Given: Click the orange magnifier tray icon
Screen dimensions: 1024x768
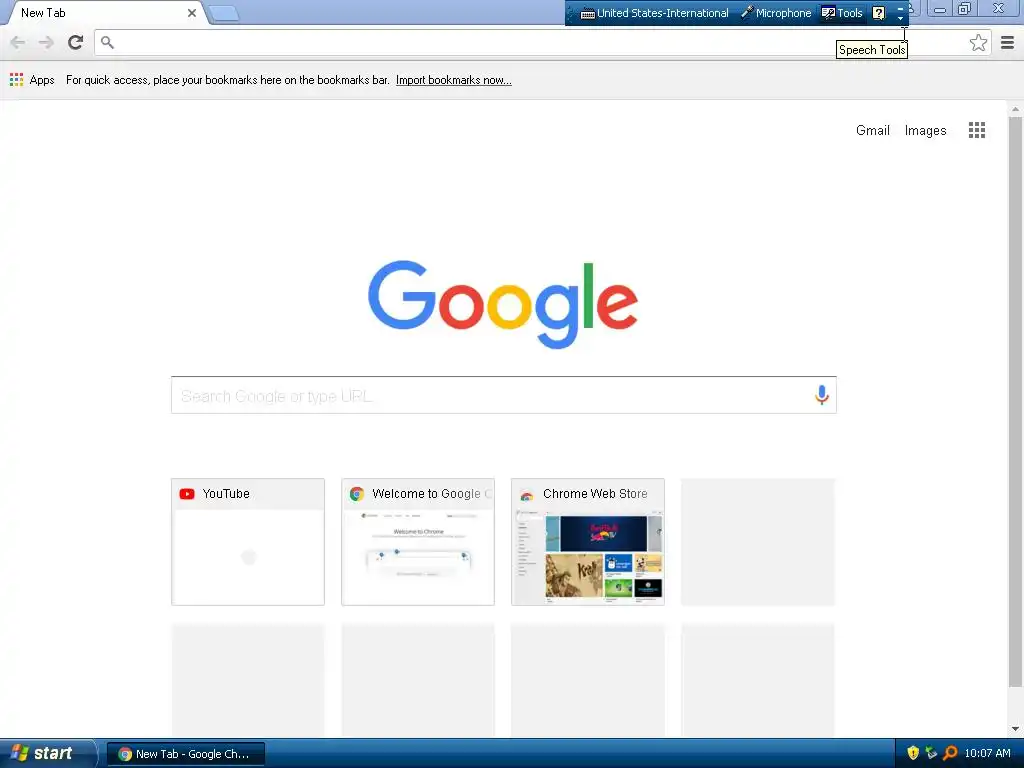Looking at the screenshot, I should point(950,753).
